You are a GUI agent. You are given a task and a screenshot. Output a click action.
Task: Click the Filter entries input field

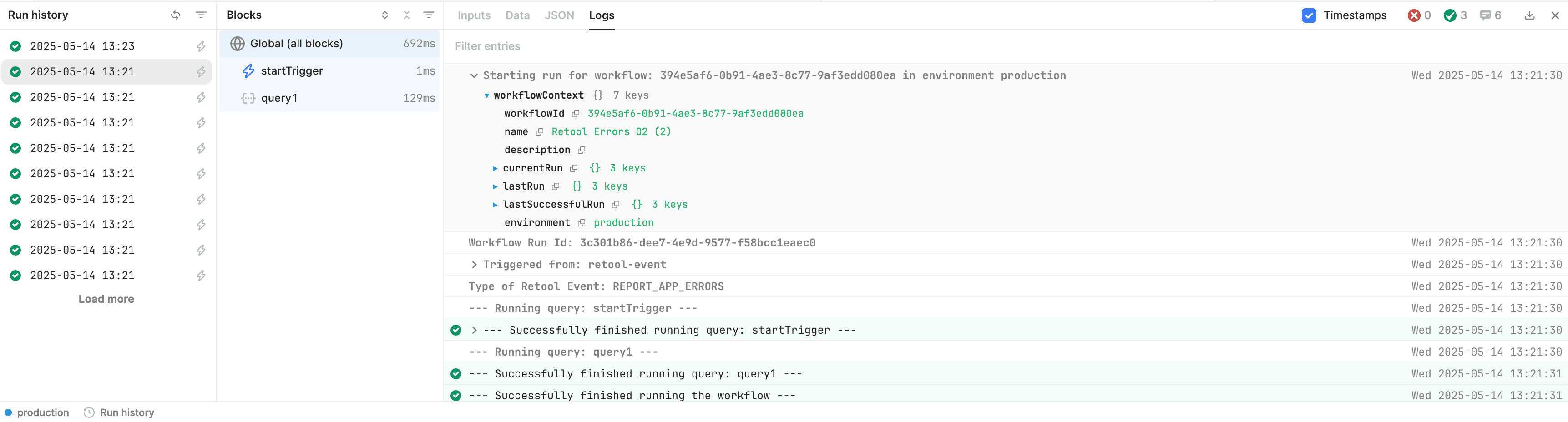pyautogui.click(x=548, y=45)
